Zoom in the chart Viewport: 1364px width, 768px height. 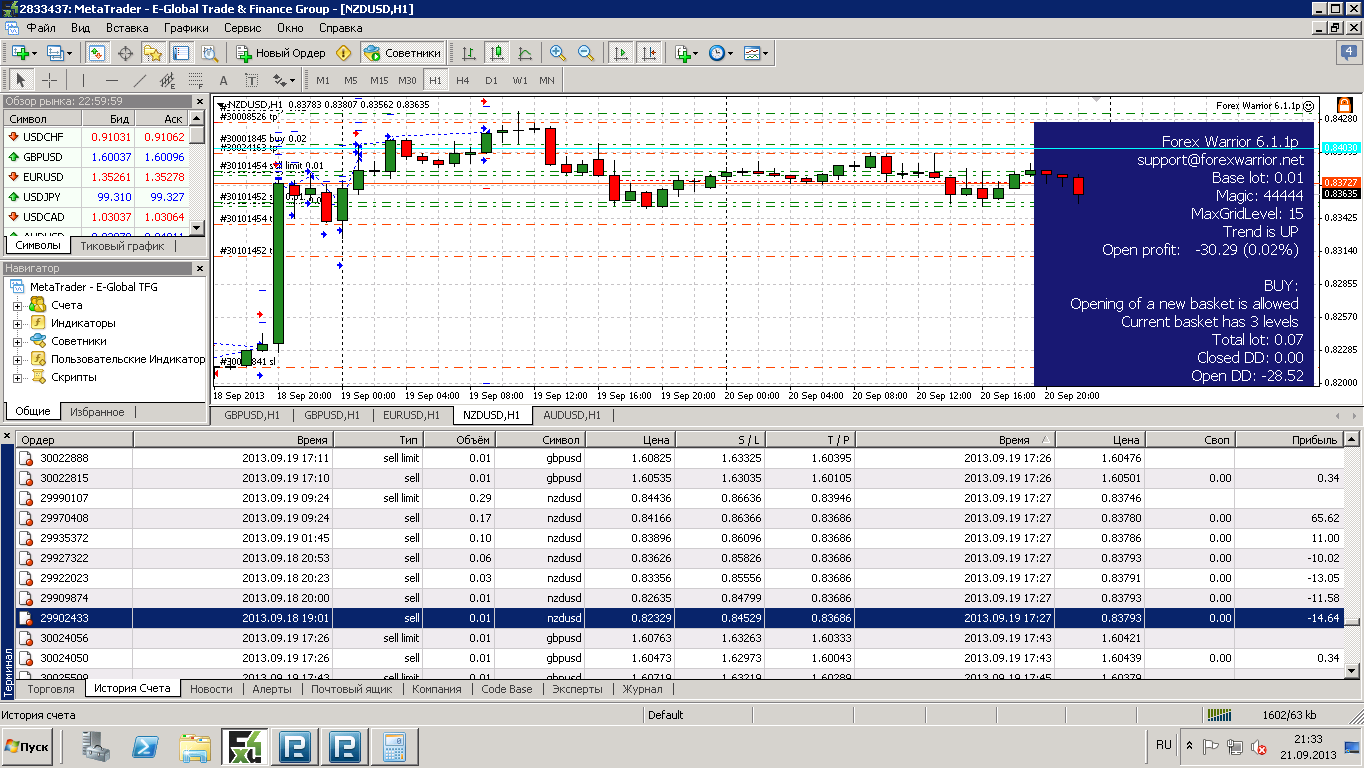558,53
